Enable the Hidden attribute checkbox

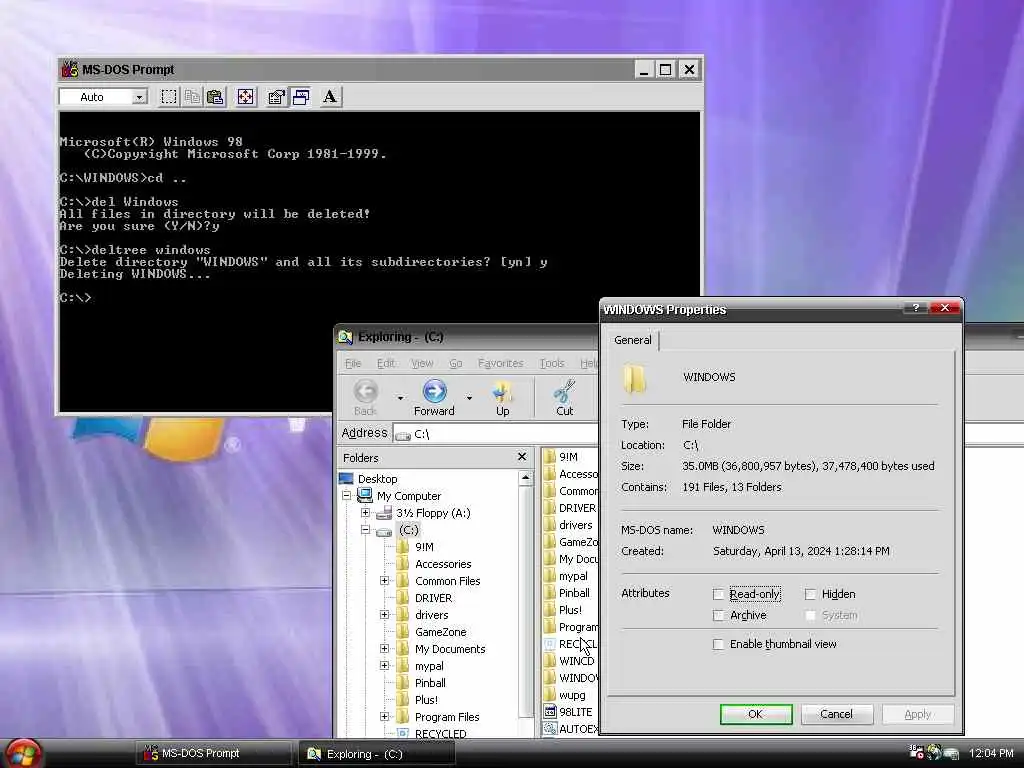(x=810, y=594)
